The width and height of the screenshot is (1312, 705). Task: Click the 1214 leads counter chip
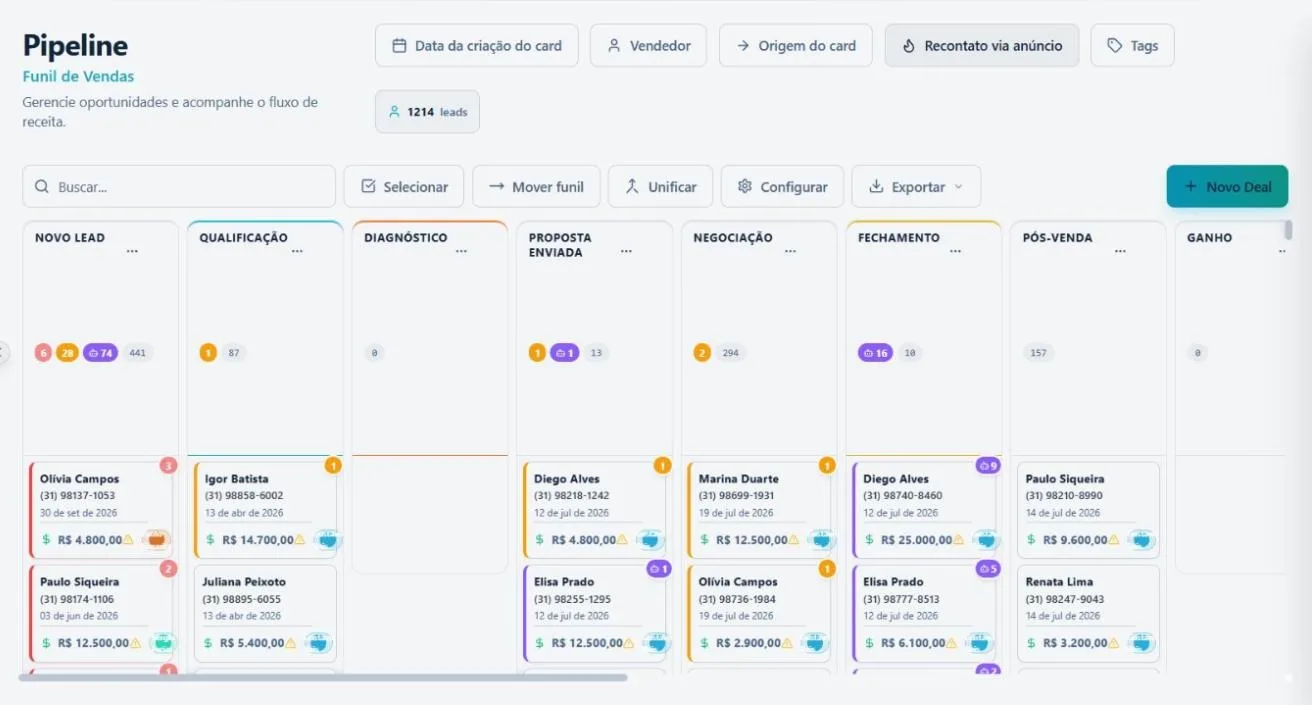(428, 112)
